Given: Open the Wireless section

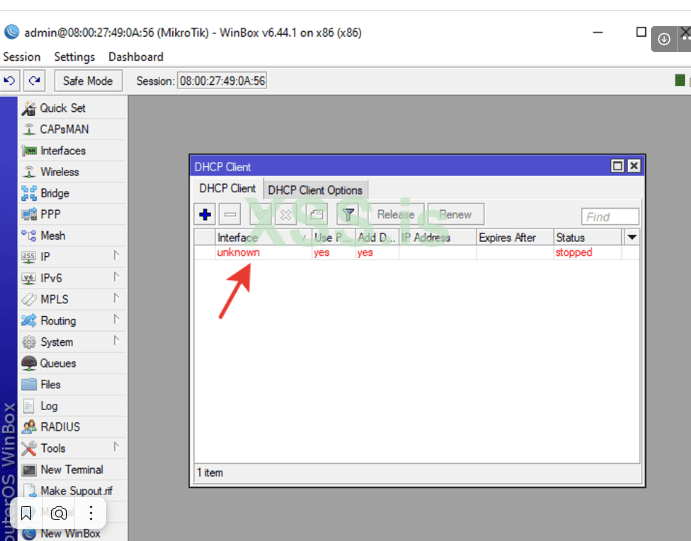Looking at the screenshot, I should point(73,172).
